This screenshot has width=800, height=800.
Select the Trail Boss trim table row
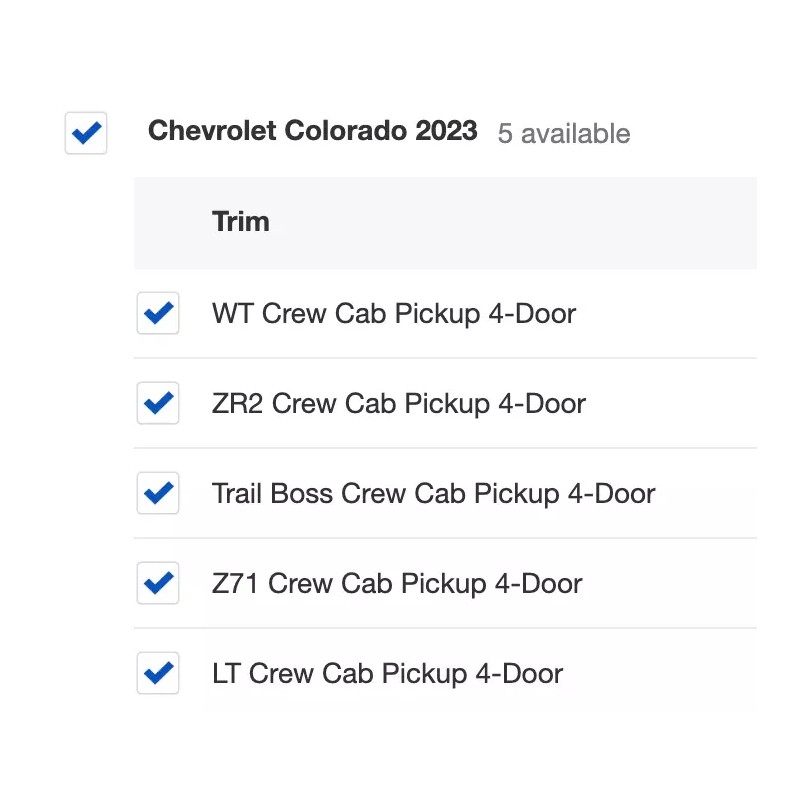[x=700, y=494]
